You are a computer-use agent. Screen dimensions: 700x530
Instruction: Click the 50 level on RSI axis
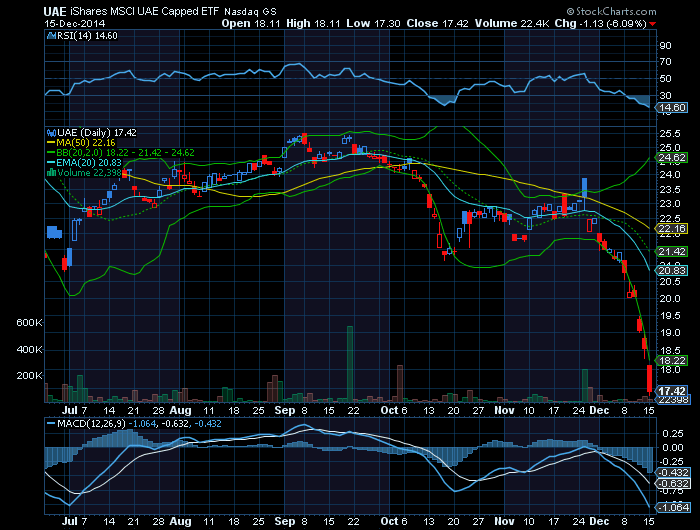tap(665, 79)
